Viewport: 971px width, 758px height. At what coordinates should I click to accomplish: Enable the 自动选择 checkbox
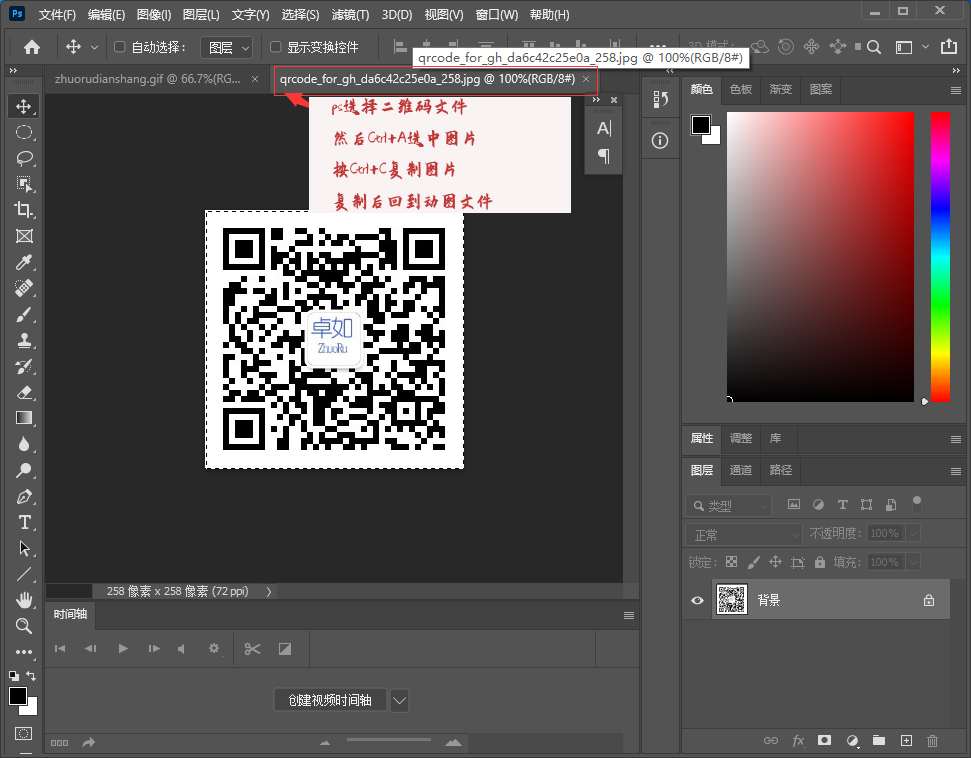point(120,47)
